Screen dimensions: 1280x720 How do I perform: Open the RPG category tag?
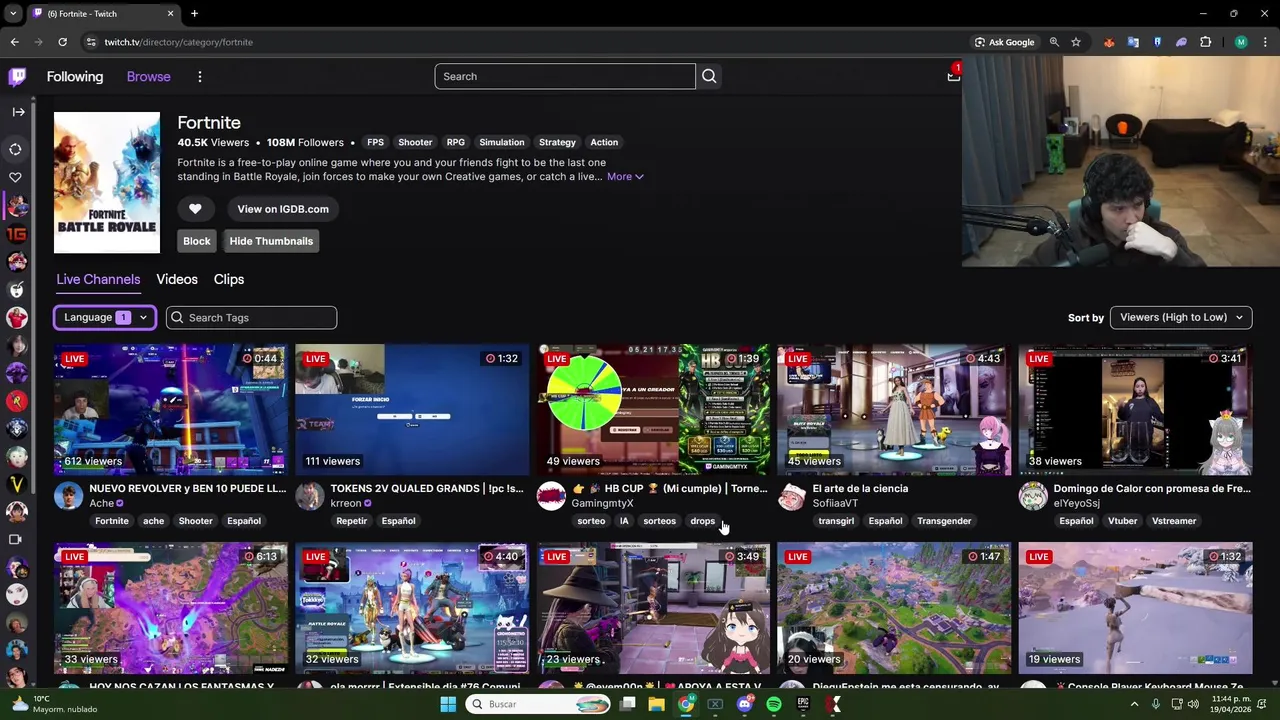tap(456, 142)
